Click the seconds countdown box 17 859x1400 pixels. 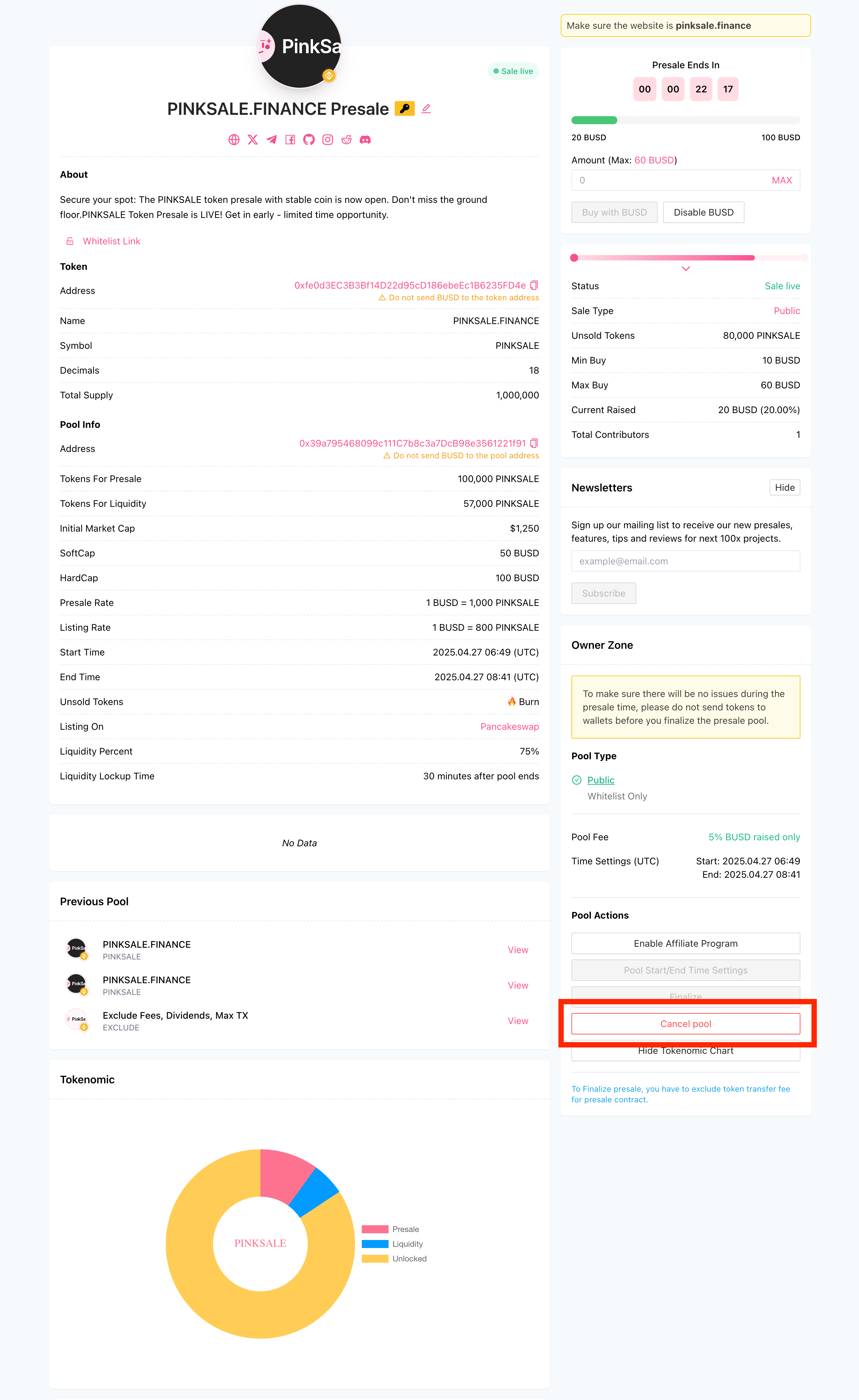click(x=728, y=89)
